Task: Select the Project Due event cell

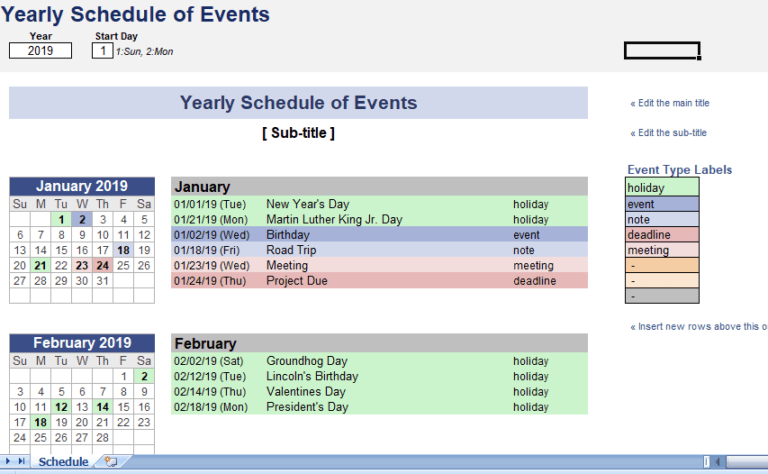Action: (297, 281)
